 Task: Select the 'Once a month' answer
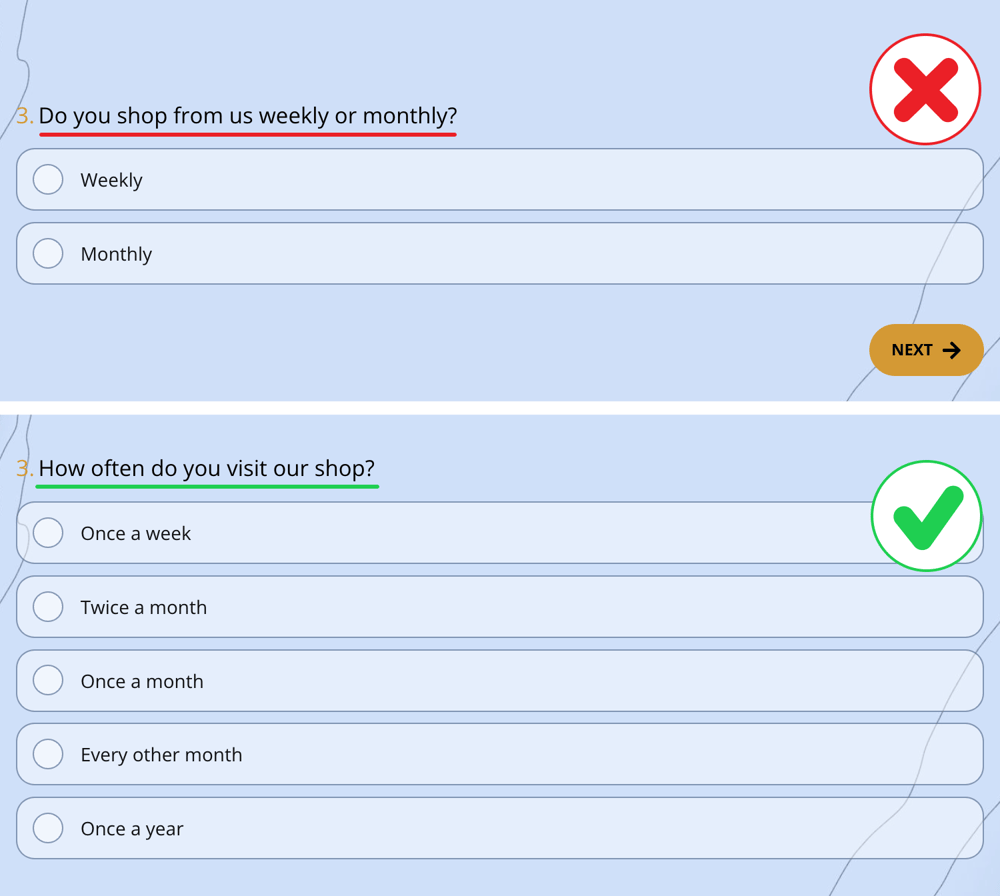click(47, 680)
